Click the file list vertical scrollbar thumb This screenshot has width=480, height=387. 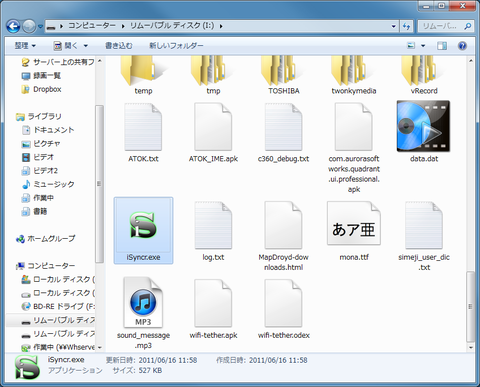[x=470, y=307]
